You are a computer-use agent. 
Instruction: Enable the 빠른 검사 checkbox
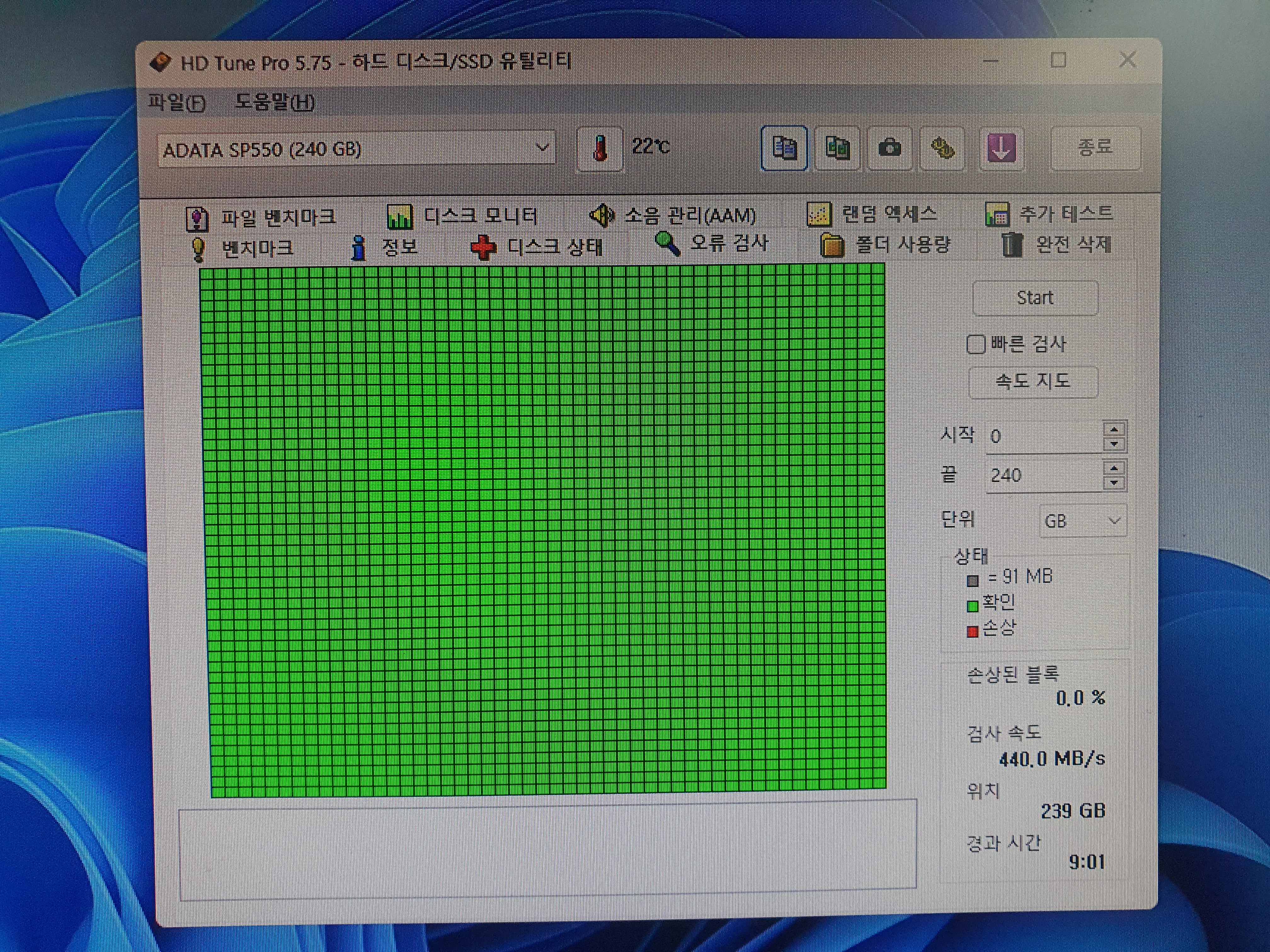[x=976, y=344]
